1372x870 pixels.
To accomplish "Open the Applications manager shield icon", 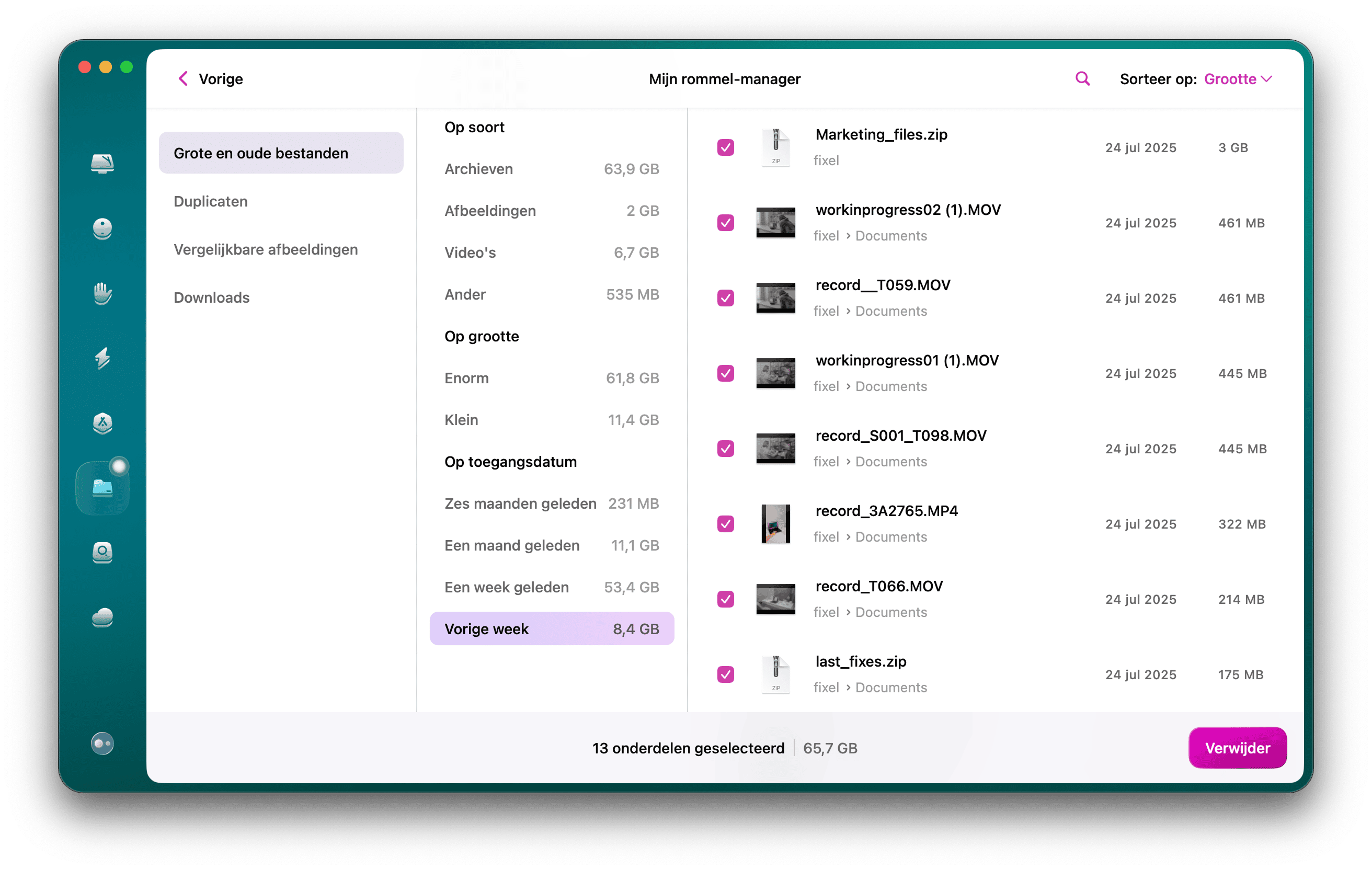I will [x=102, y=424].
